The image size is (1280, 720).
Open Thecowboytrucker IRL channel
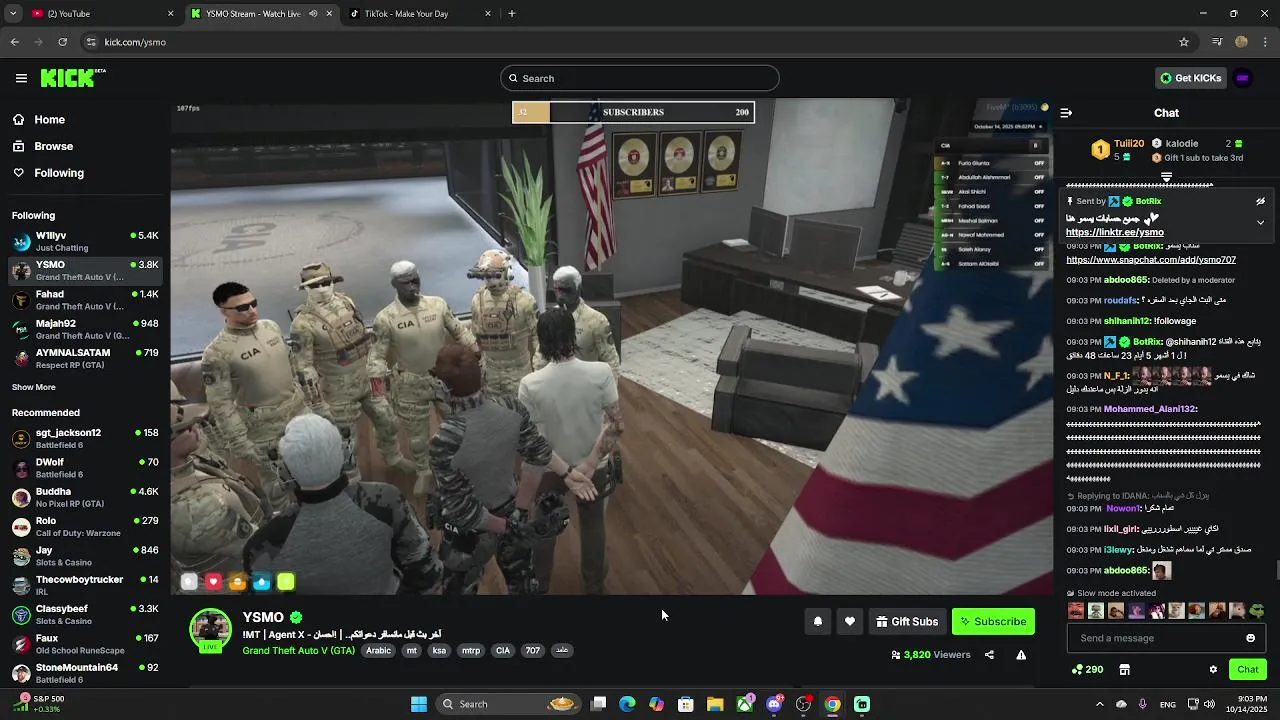click(85, 585)
